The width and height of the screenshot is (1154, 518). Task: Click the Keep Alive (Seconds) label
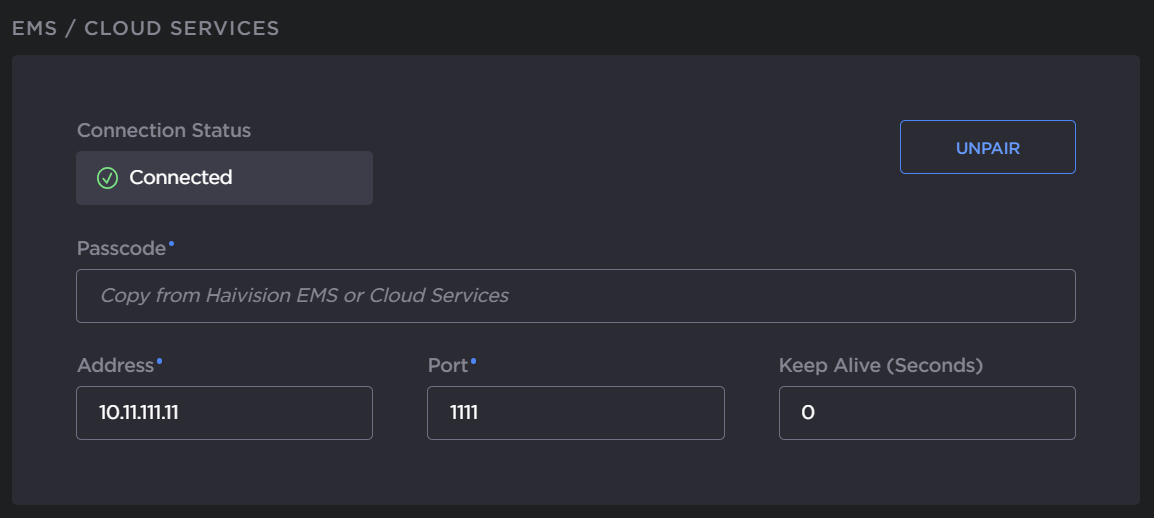(x=880, y=365)
